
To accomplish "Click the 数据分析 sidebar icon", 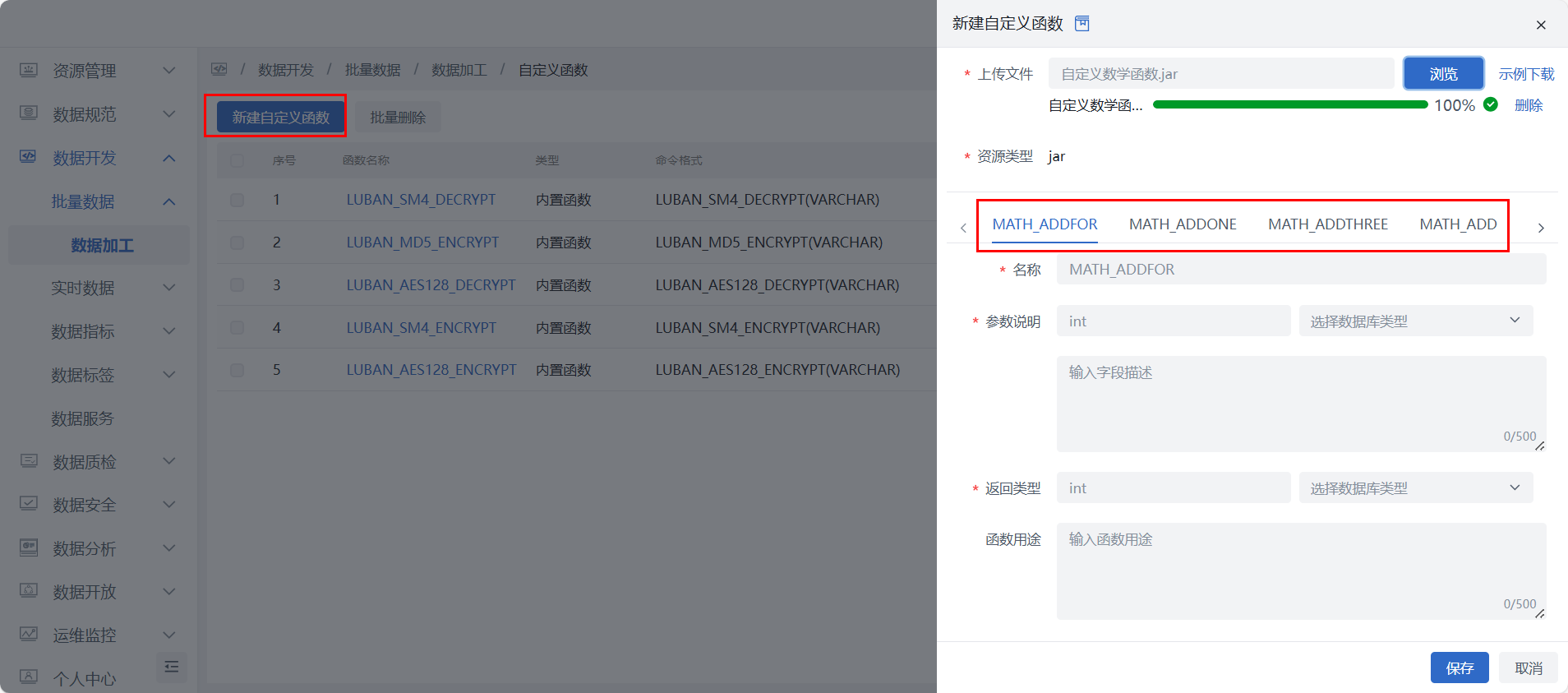I will 29,547.
